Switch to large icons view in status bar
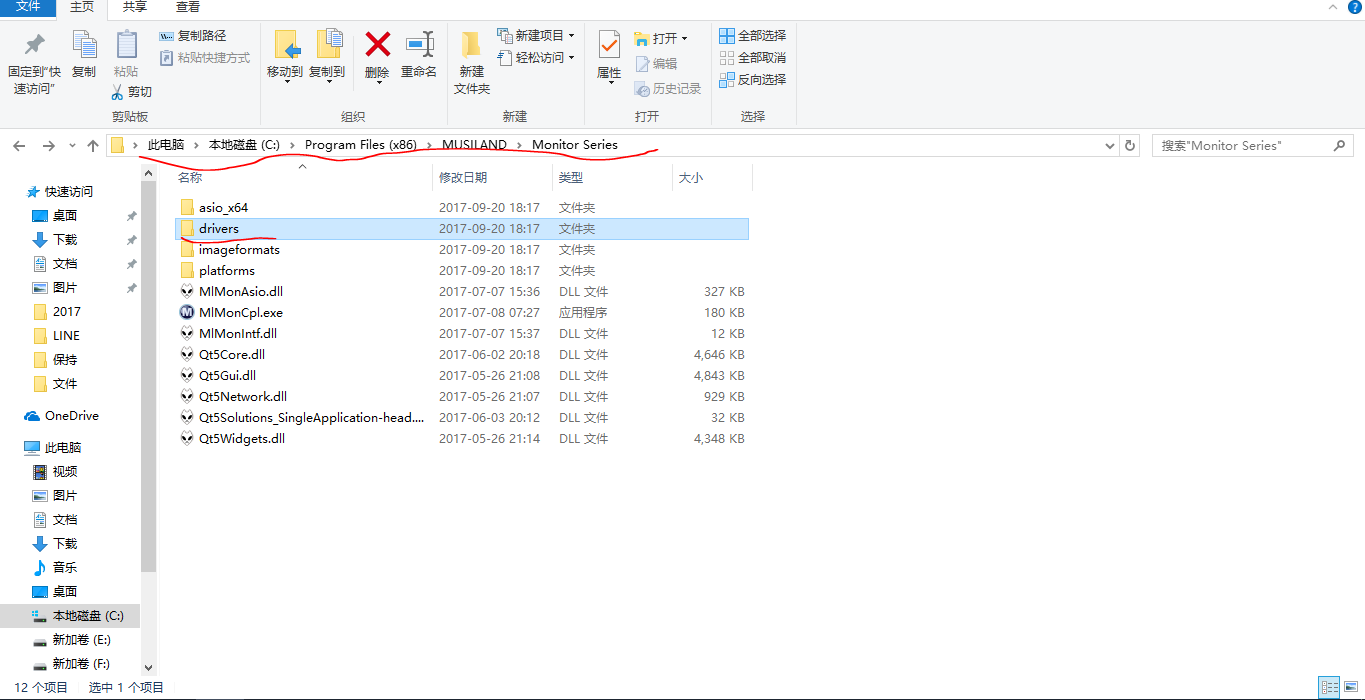Viewport: 1365px width, 700px height. click(x=1350, y=688)
